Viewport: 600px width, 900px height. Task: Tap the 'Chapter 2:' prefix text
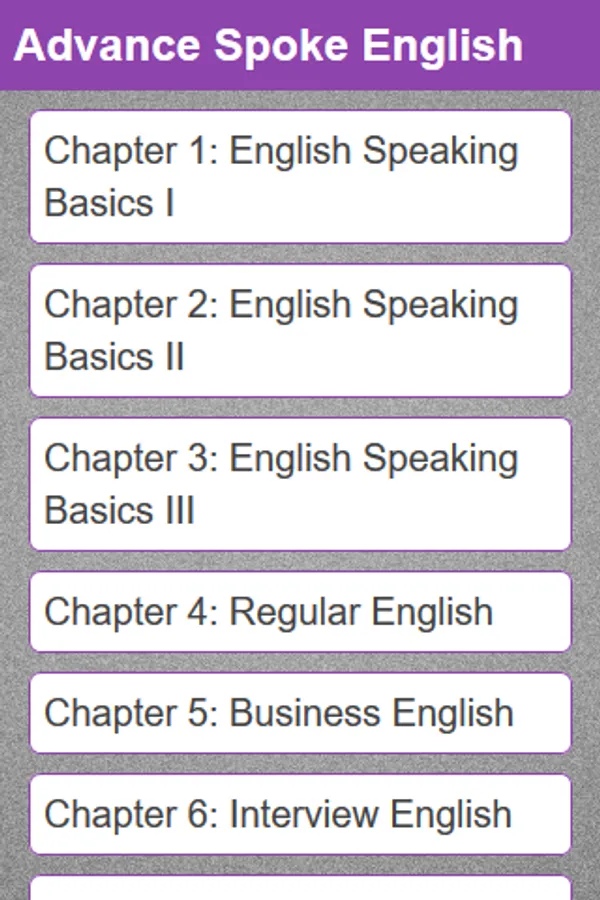coord(131,305)
